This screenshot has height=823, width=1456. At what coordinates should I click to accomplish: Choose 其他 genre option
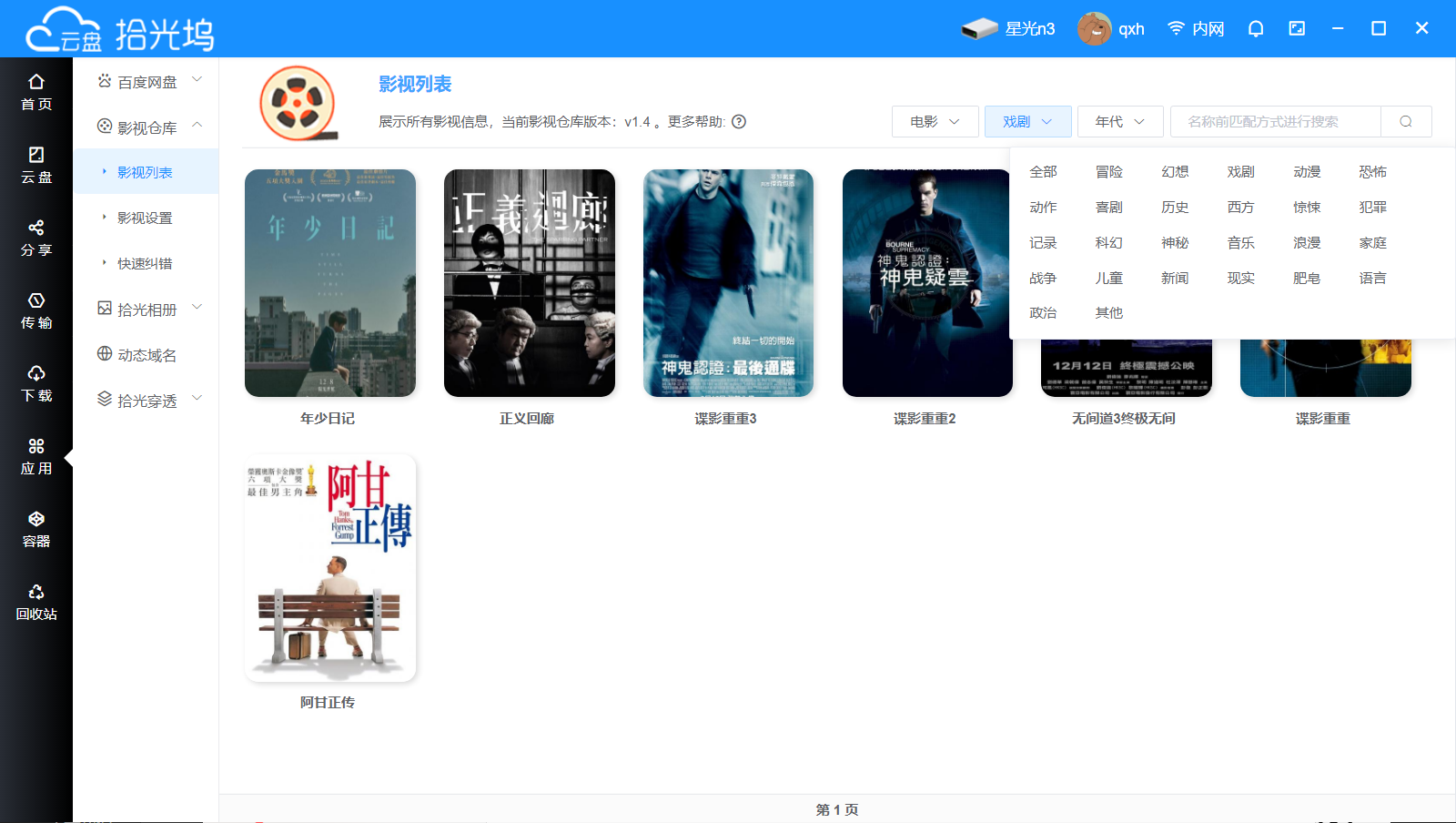click(1108, 312)
